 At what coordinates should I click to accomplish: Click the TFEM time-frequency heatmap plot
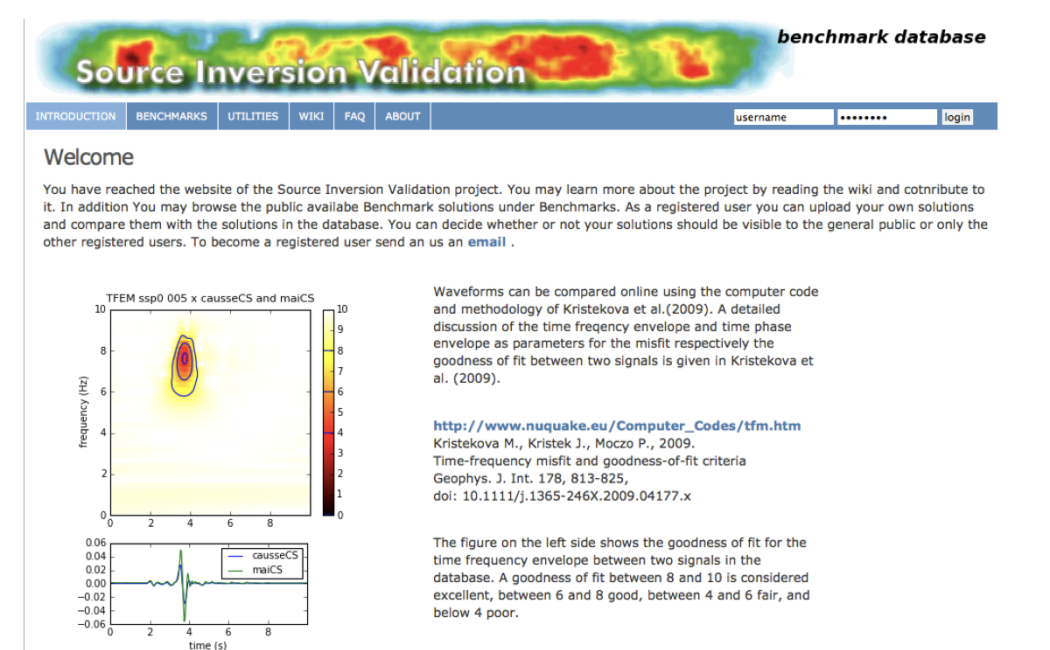point(208,412)
